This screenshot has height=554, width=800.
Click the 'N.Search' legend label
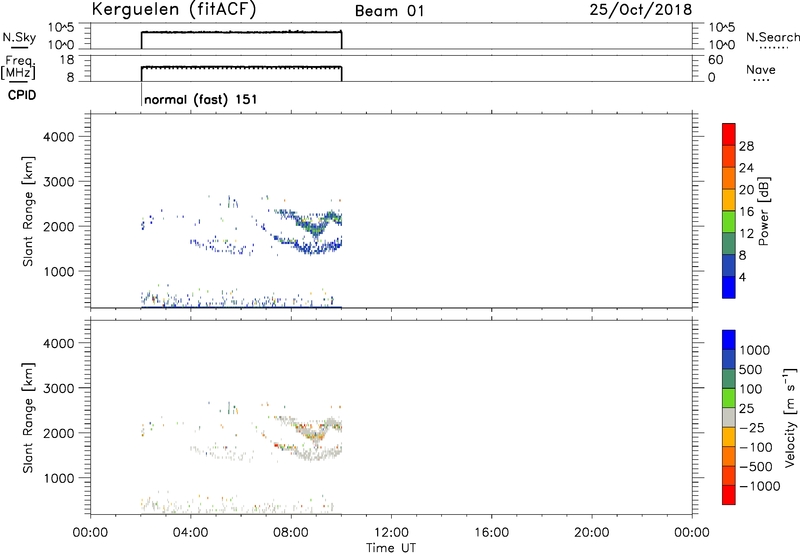click(x=772, y=37)
